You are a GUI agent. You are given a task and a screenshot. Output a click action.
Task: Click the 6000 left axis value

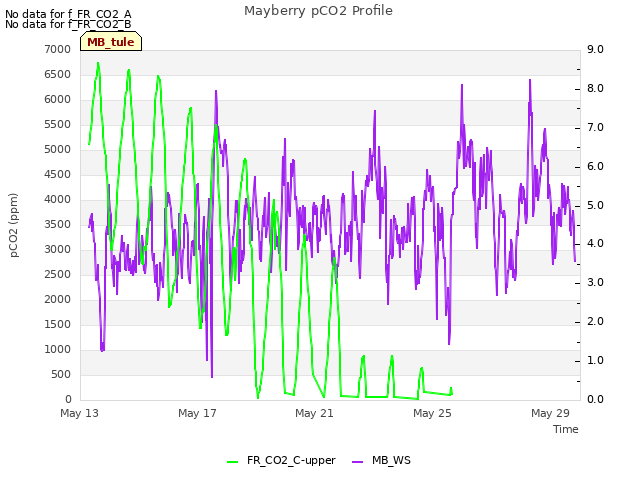point(58,100)
